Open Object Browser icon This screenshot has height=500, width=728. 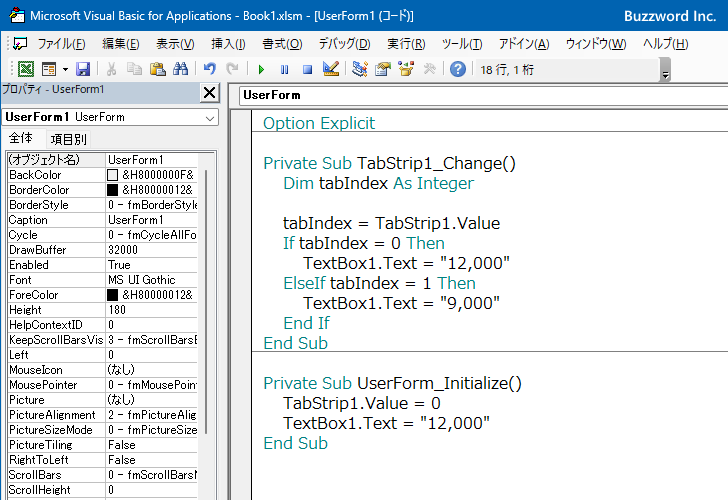click(406, 69)
